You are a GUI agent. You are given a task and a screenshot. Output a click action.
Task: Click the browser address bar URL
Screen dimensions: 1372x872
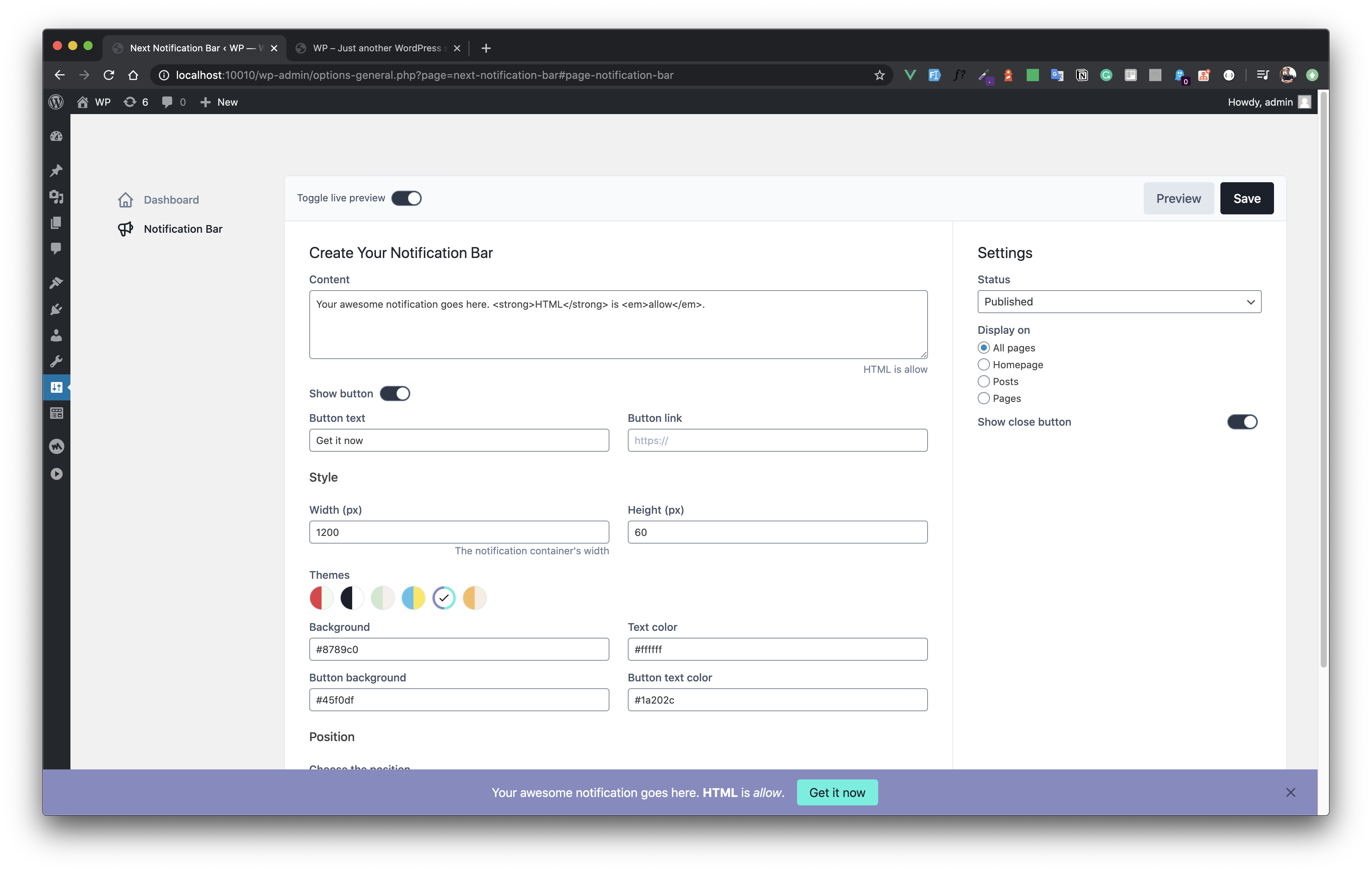tap(425, 75)
